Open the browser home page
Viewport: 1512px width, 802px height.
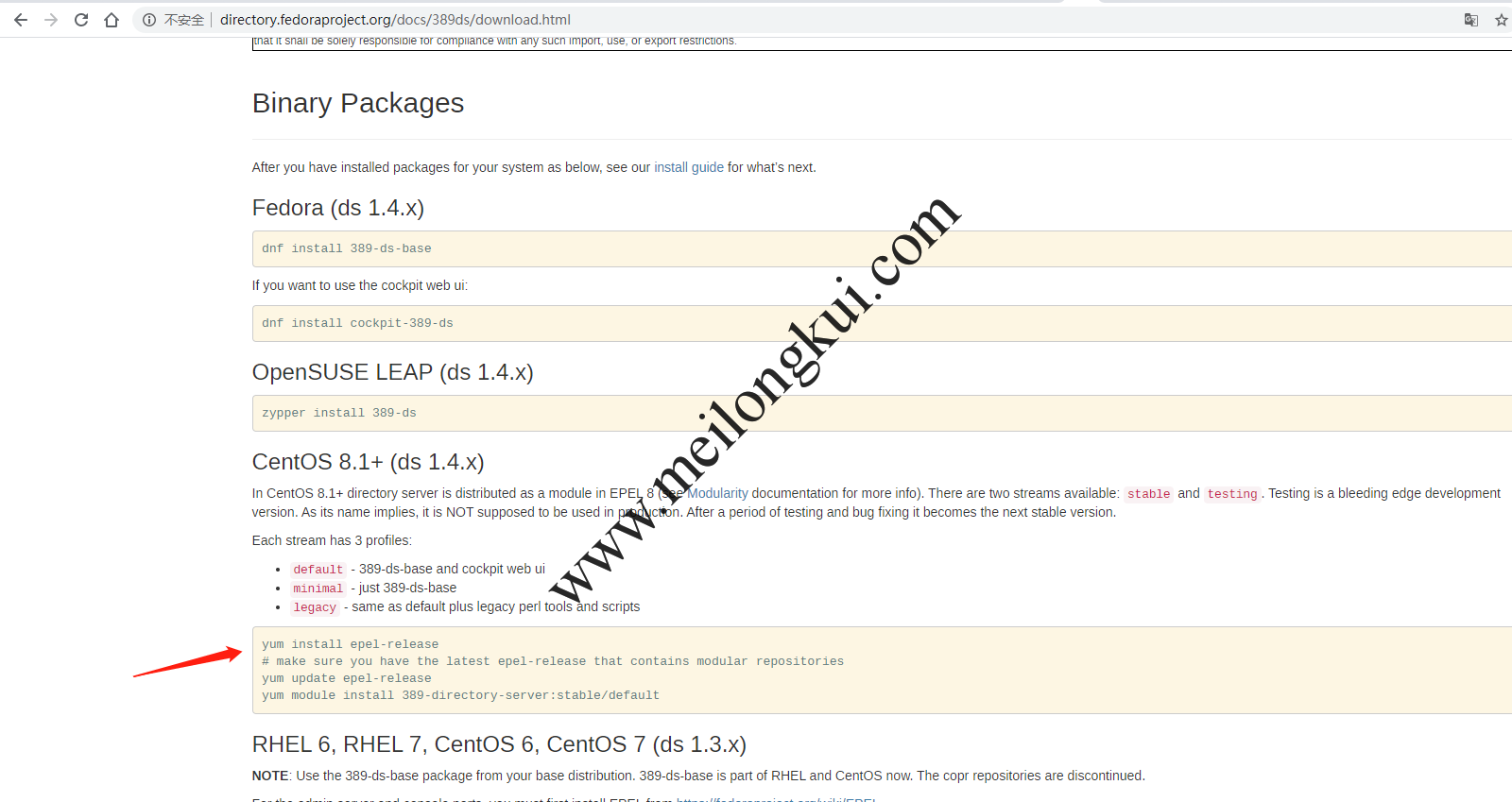[112, 20]
